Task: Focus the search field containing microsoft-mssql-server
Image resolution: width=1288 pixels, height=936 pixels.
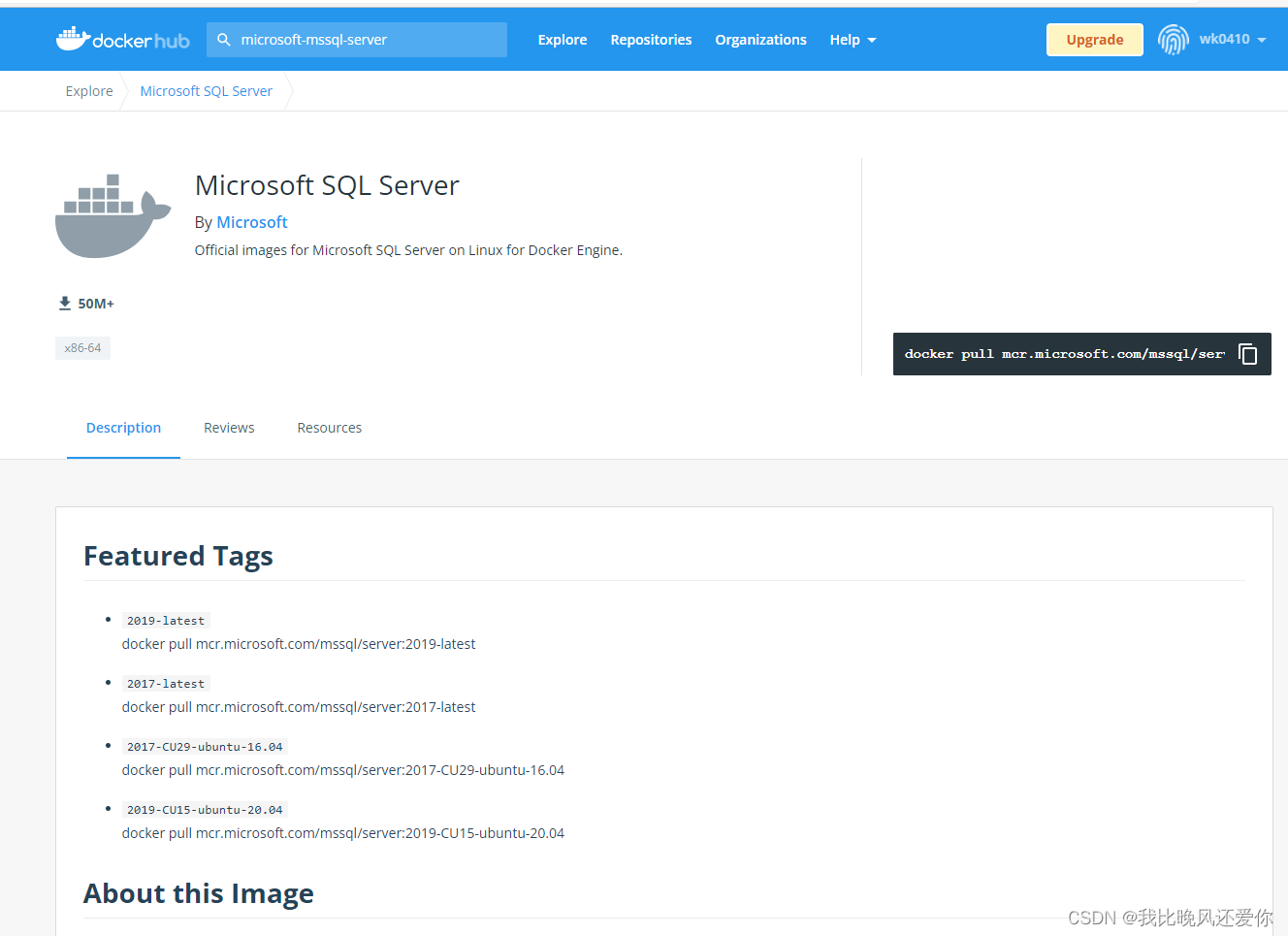Action: point(357,40)
